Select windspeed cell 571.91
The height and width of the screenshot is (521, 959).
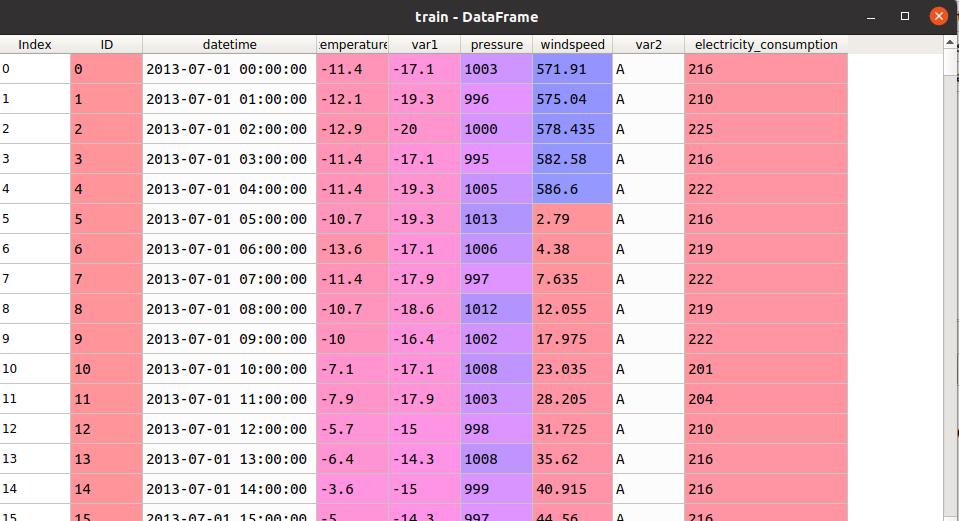coord(572,69)
